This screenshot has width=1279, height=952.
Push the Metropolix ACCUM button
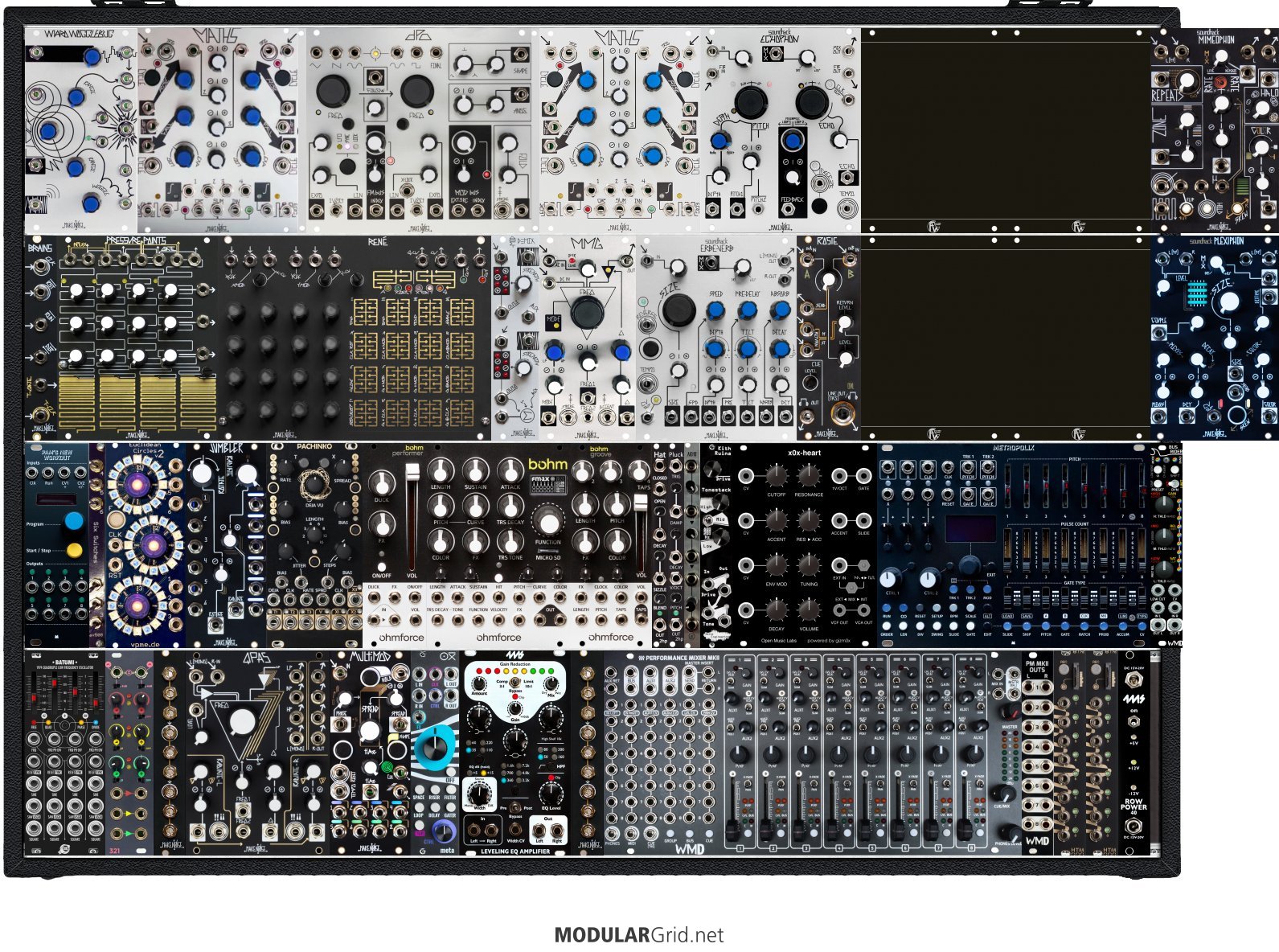click(1122, 625)
